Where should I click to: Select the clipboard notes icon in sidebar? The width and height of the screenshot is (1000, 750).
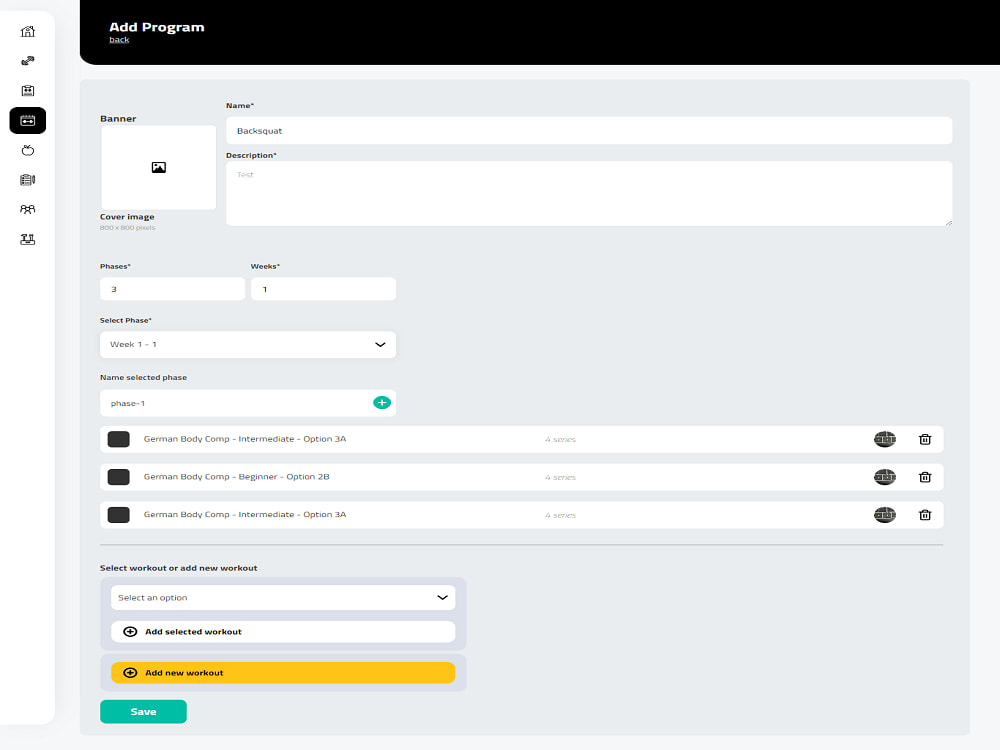tap(27, 180)
